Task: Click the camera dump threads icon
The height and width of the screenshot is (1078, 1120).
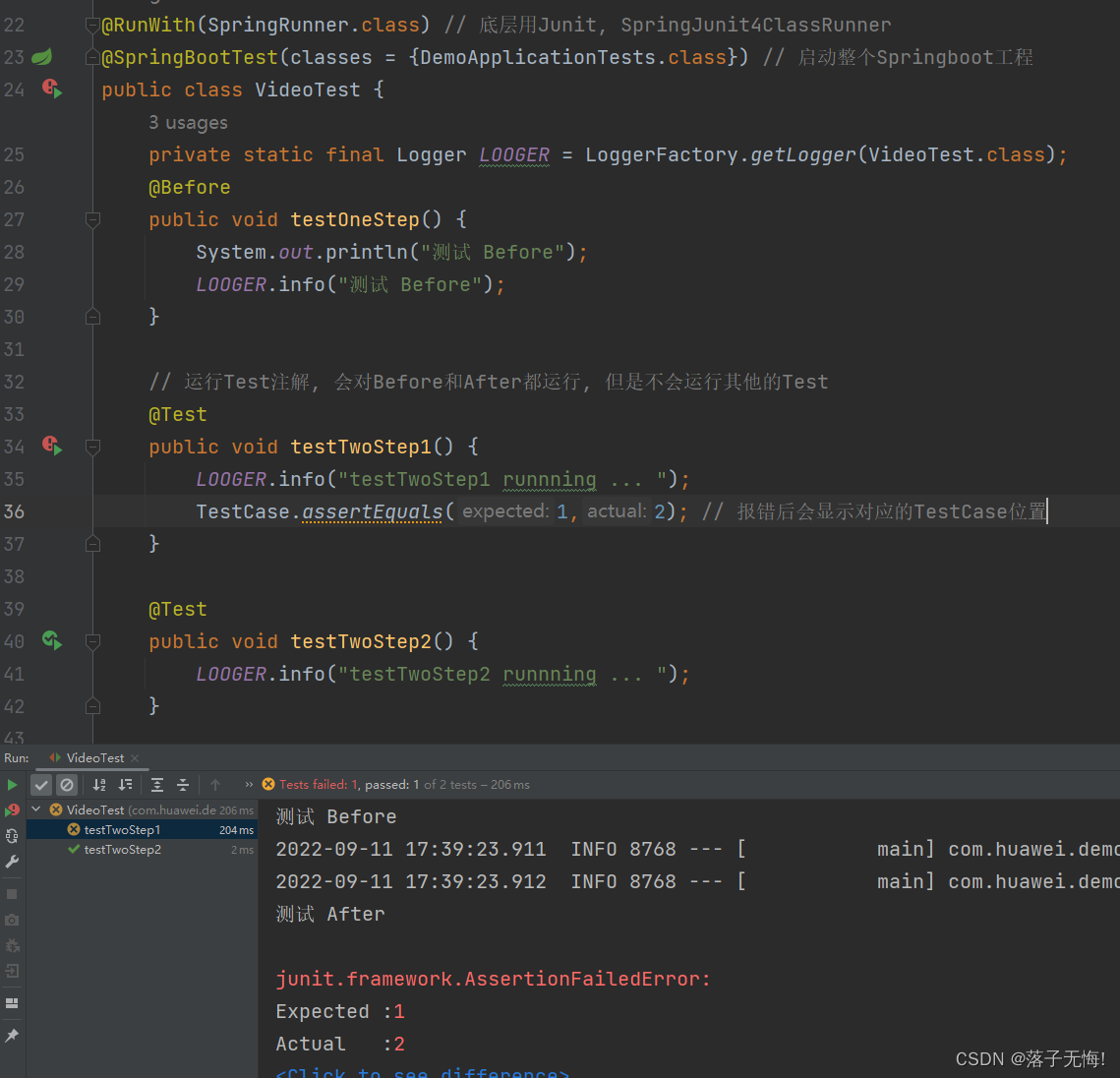Action: (x=12, y=920)
